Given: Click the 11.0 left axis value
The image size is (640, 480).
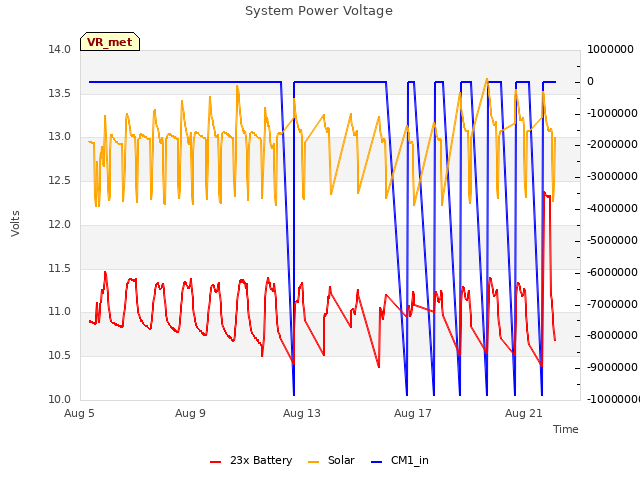Looking at the screenshot, I should 60,312.
